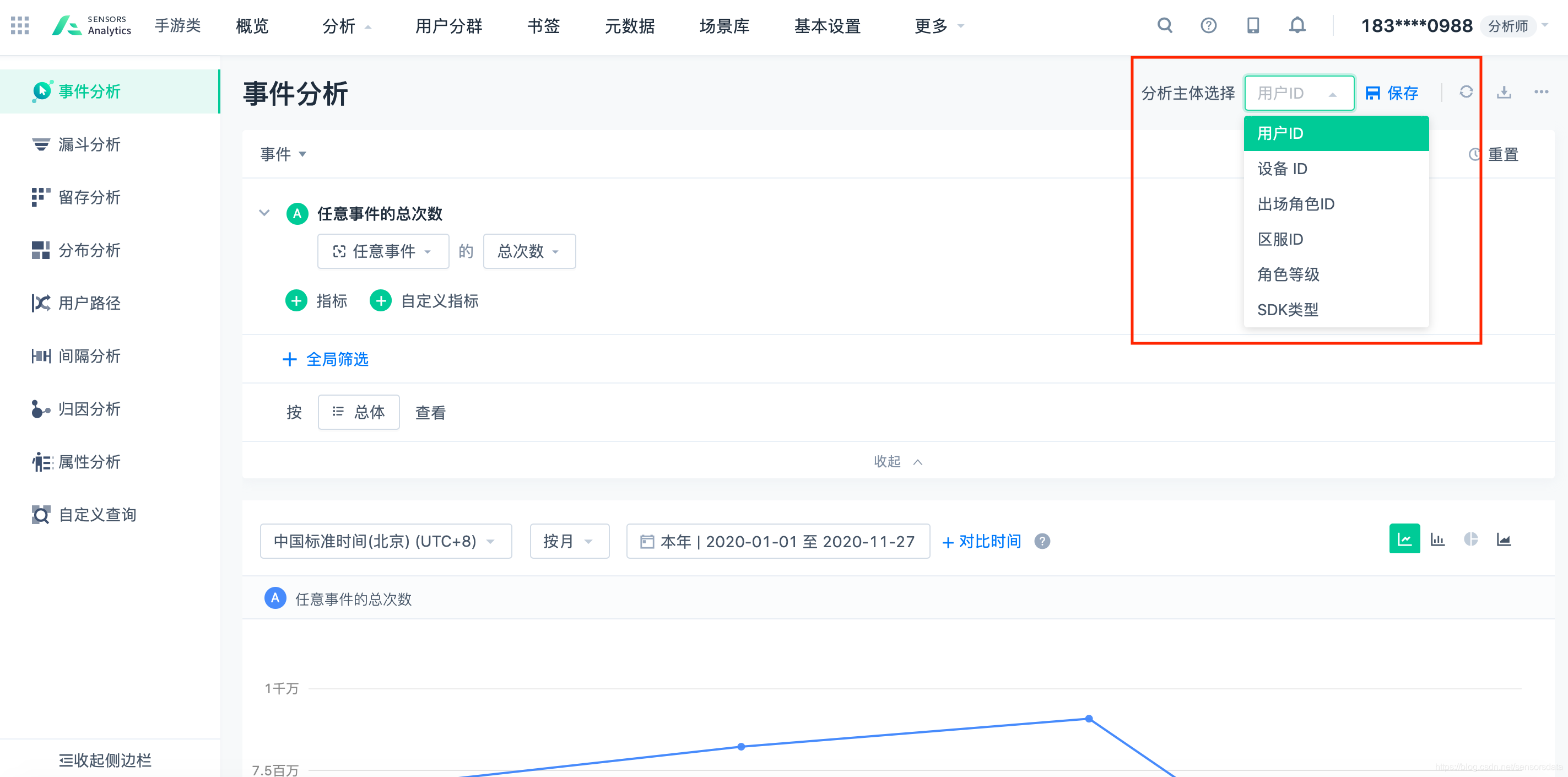Open the 分析师 account dropdown
The height and width of the screenshot is (777, 1568).
pyautogui.click(x=1516, y=26)
